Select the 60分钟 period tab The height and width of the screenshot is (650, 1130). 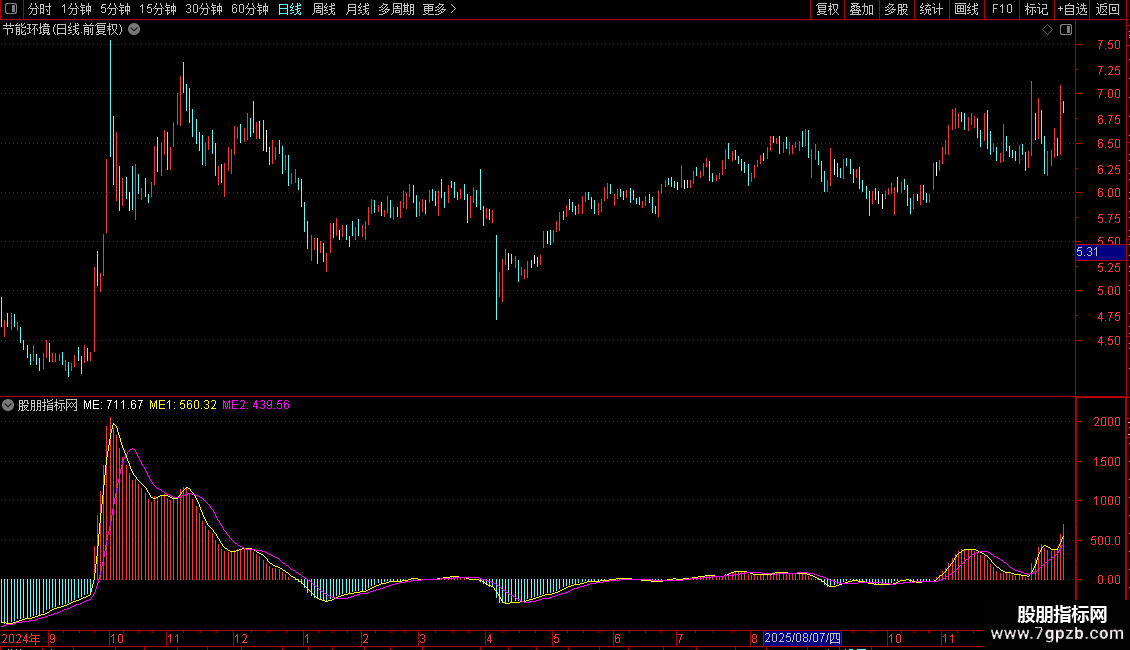tap(250, 9)
